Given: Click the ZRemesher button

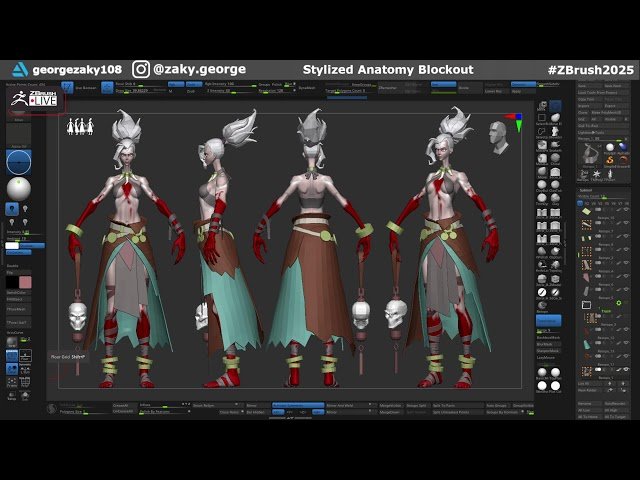Looking at the screenshot, I should click(388, 88).
